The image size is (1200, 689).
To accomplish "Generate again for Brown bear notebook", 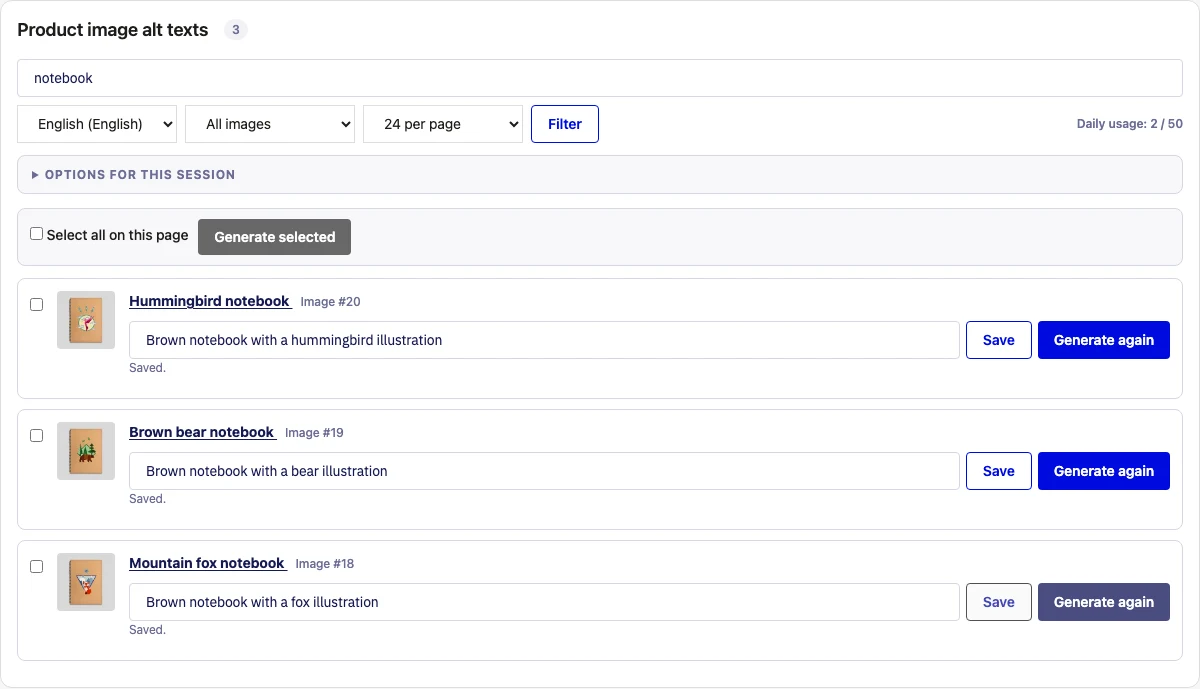I will (1104, 471).
